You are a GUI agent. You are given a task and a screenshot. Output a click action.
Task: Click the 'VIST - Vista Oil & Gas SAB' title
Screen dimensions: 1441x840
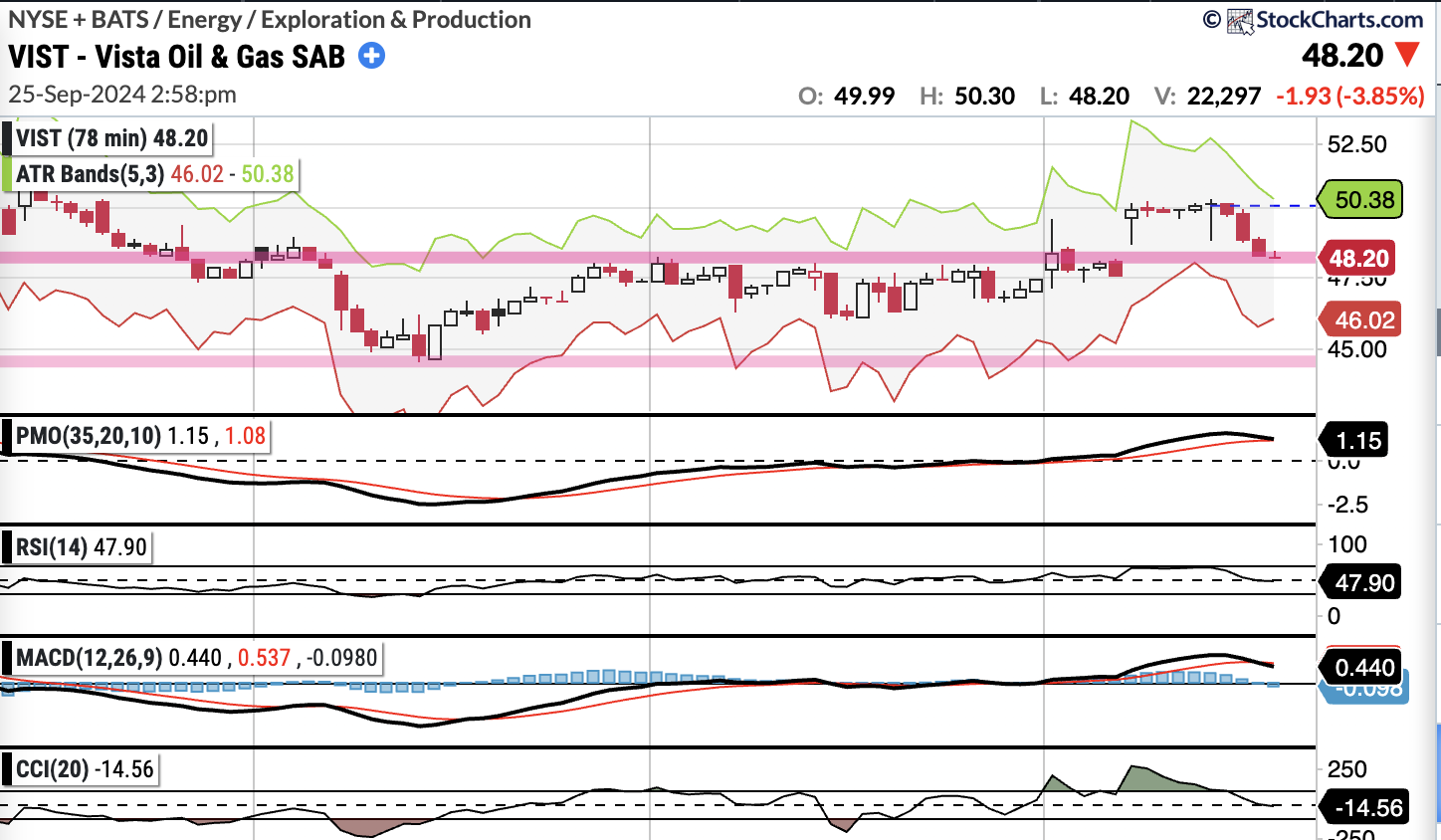pos(177,57)
